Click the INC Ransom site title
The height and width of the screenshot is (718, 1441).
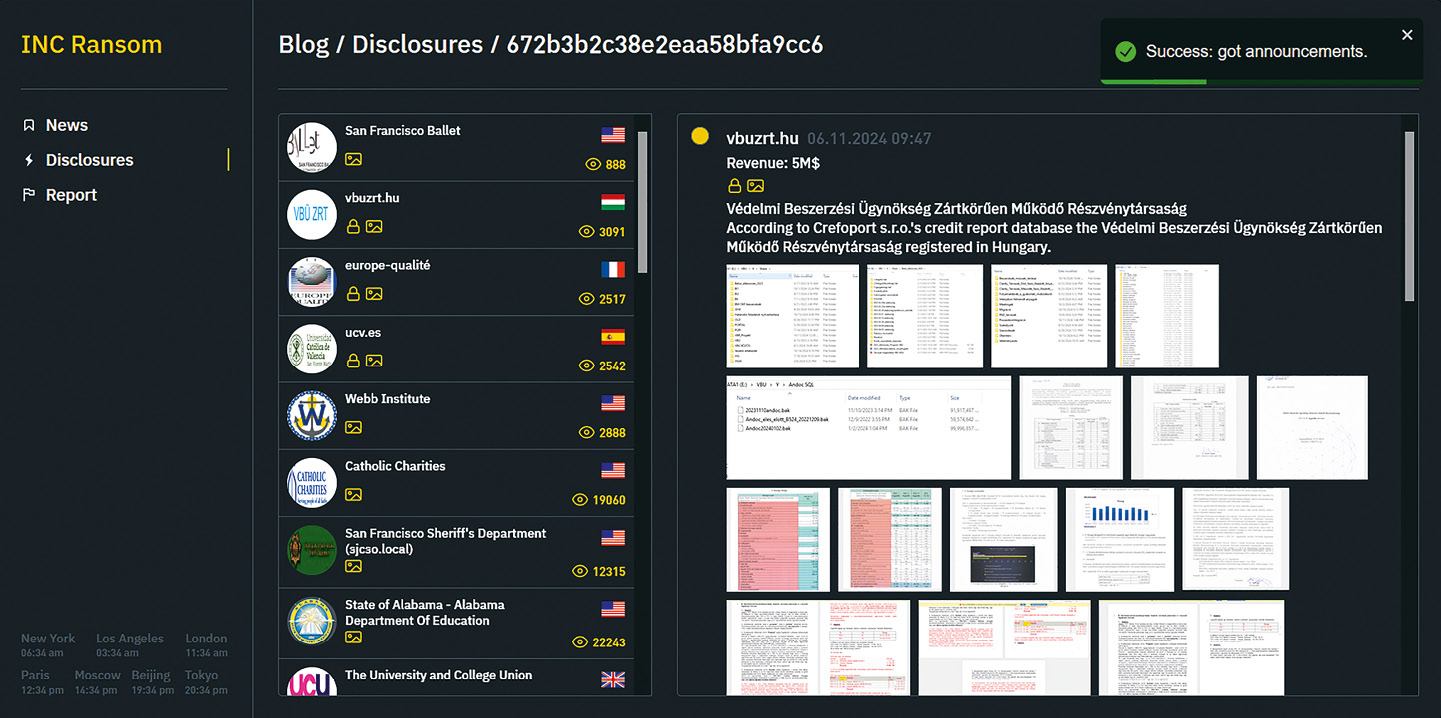coord(91,45)
